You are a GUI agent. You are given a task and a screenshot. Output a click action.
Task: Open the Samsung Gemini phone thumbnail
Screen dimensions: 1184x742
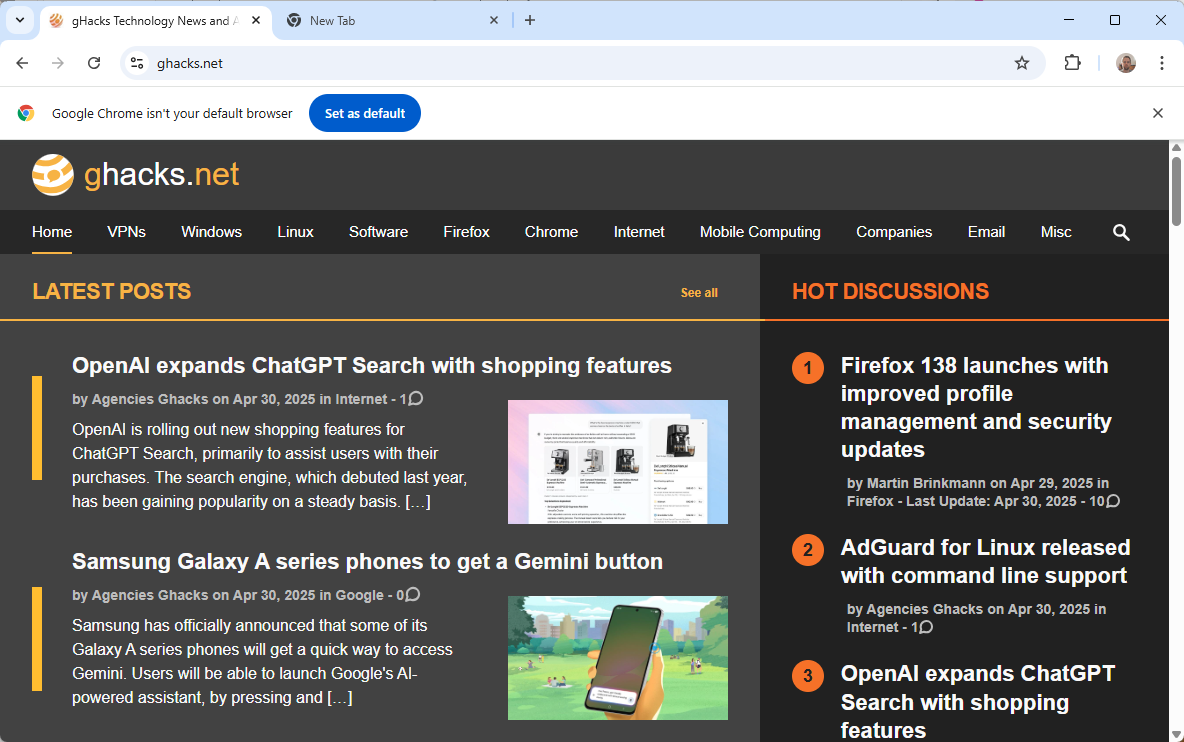point(618,658)
